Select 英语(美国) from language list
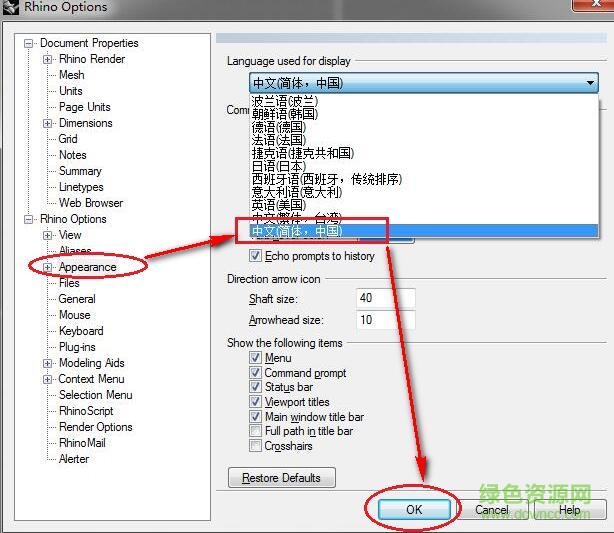This screenshot has height=533, width=614. pyautogui.click(x=424, y=205)
